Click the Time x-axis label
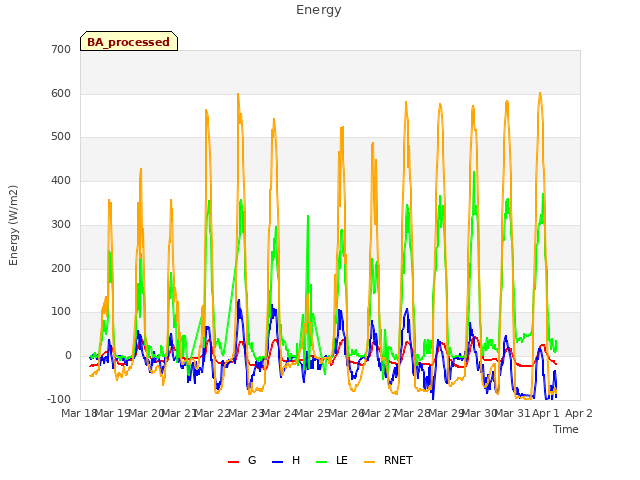 (566, 429)
